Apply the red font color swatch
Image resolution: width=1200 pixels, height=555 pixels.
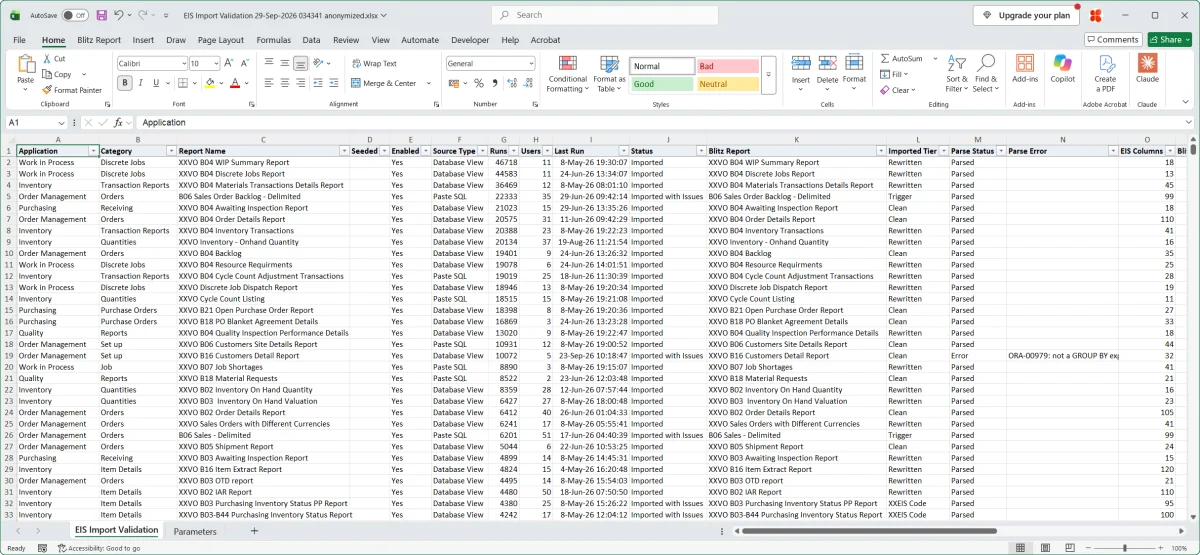pyautogui.click(x=235, y=83)
